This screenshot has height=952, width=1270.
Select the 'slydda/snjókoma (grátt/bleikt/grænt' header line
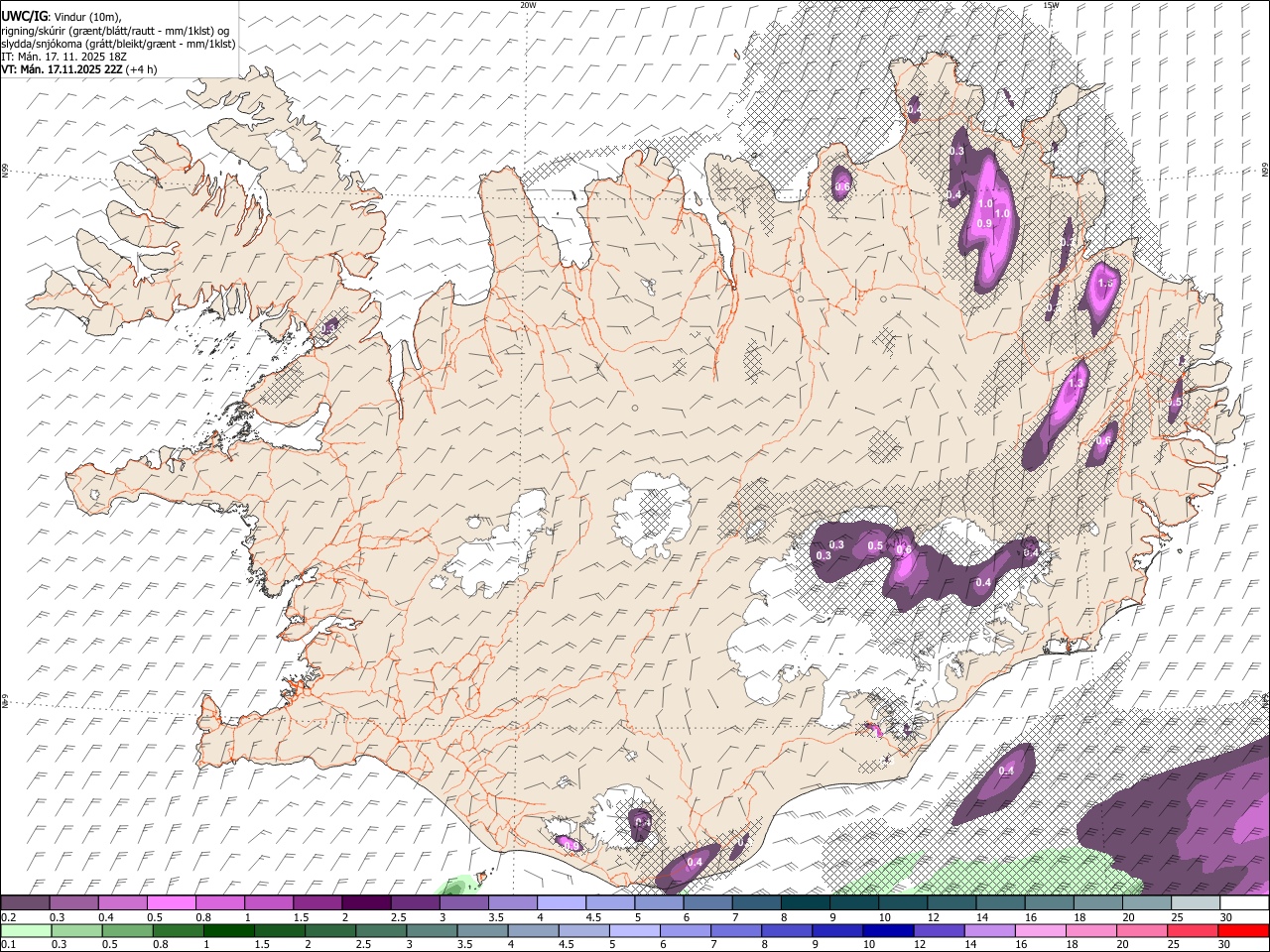118,44
